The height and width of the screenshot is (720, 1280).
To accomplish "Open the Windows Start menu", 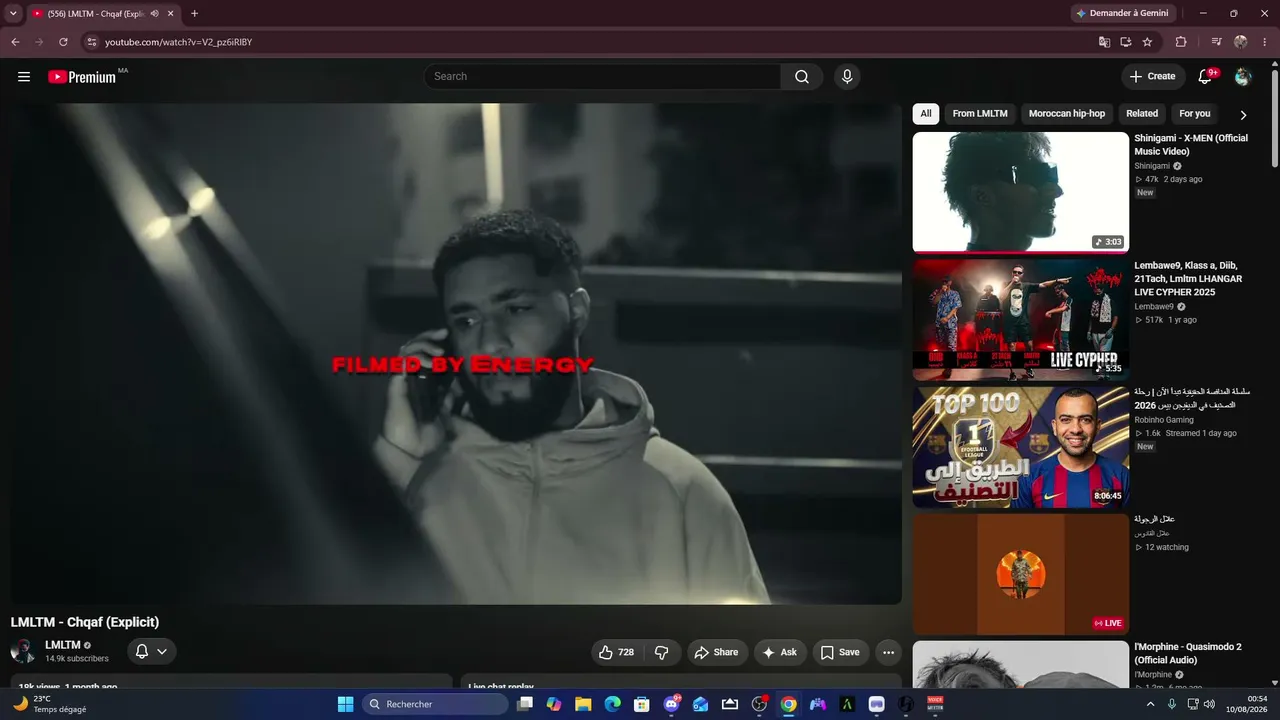I will coord(345,704).
